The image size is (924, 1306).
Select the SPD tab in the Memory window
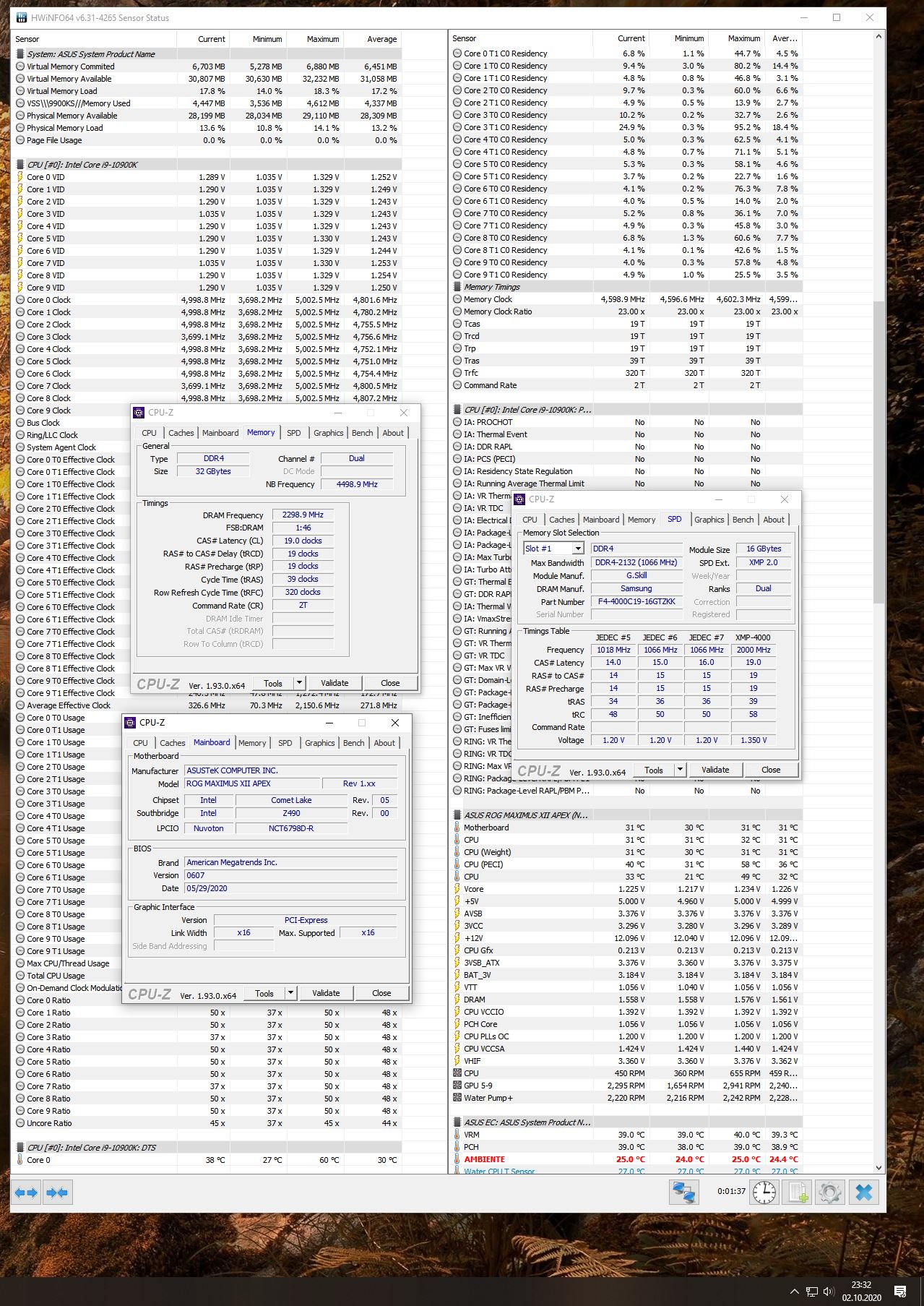tap(293, 433)
